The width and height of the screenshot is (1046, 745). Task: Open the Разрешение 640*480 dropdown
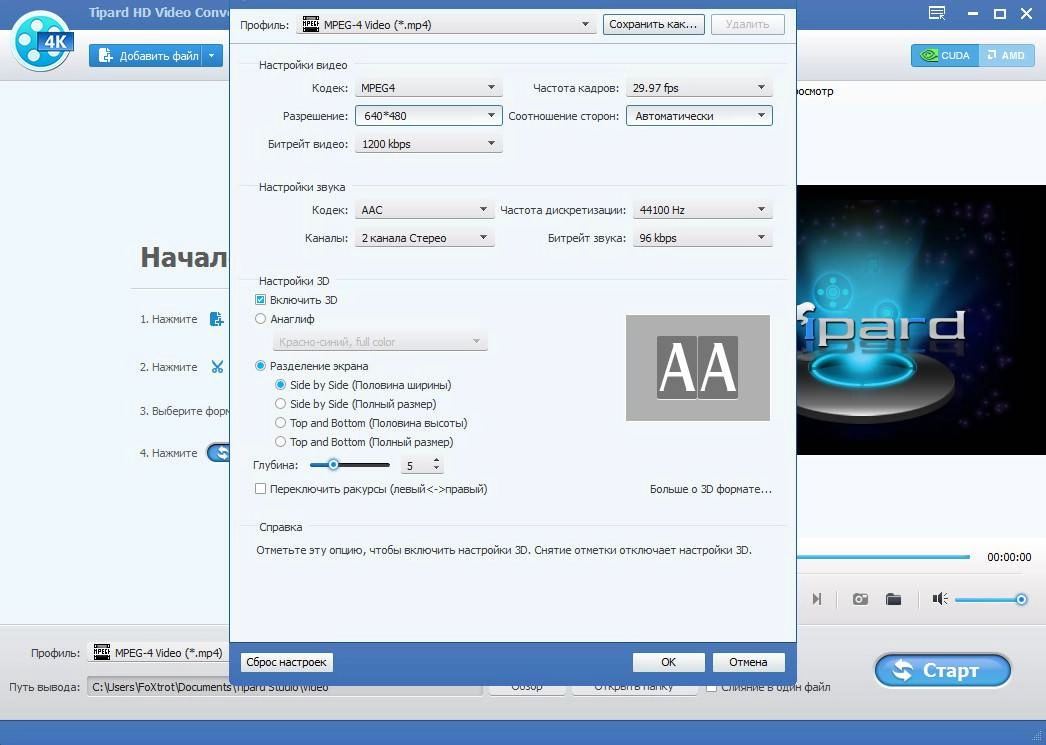point(428,116)
